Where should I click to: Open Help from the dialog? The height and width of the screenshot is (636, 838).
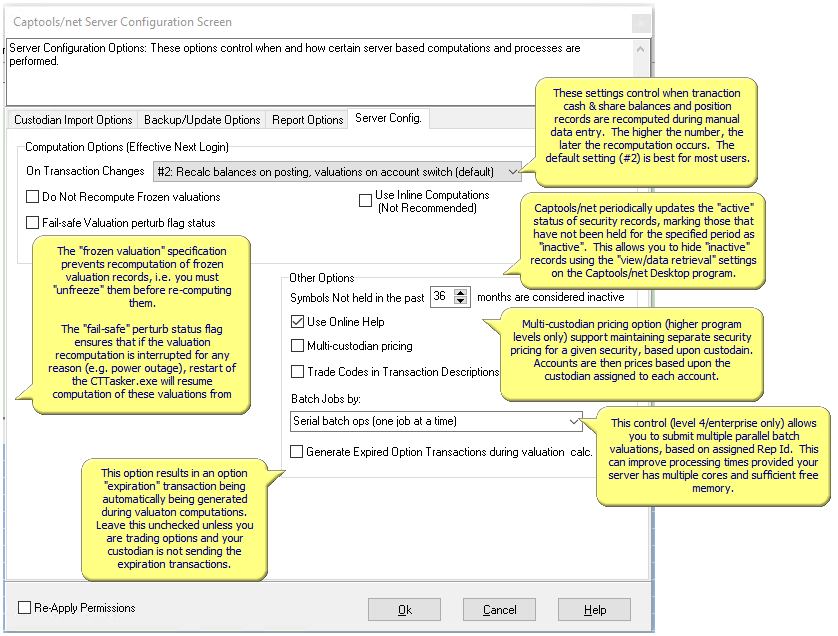tap(594, 609)
